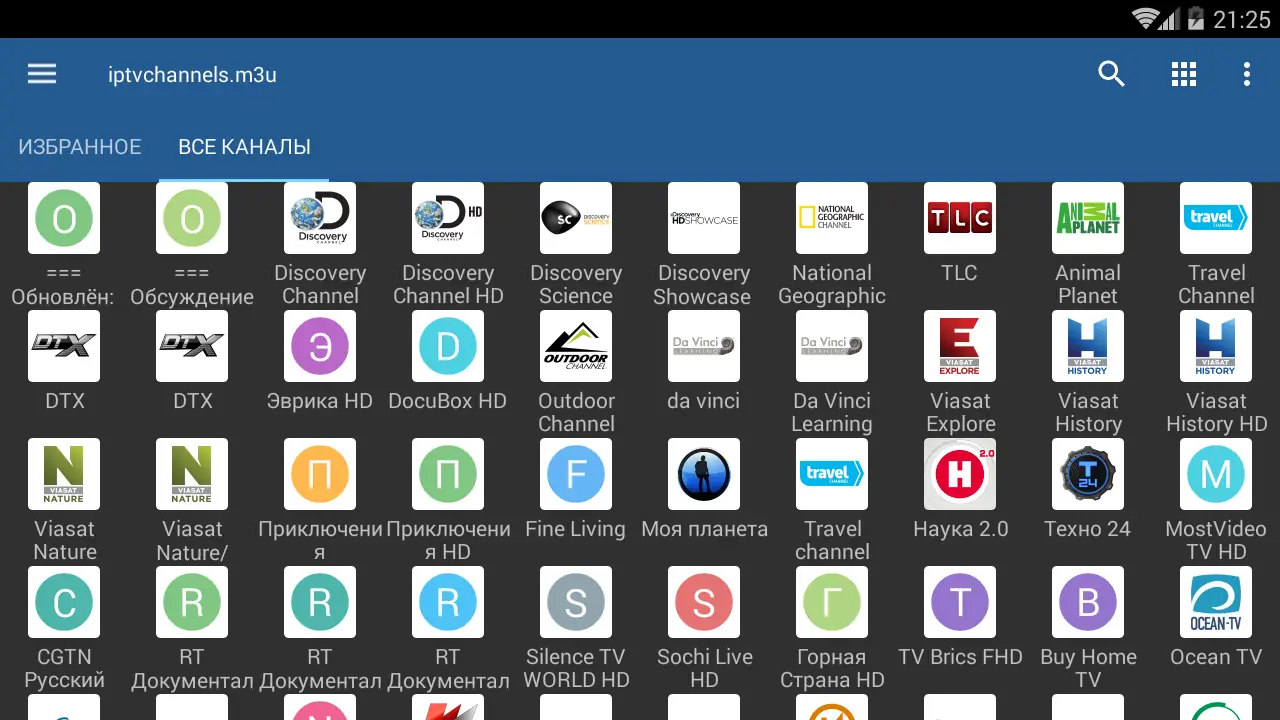Play the Discovery Science channel

[575, 218]
